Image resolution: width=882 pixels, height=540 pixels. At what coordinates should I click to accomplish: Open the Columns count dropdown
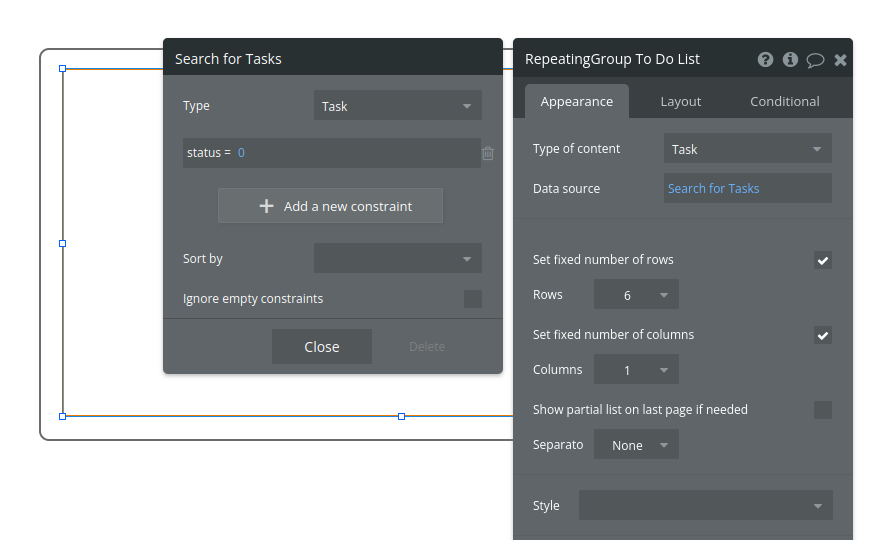pyautogui.click(x=636, y=370)
